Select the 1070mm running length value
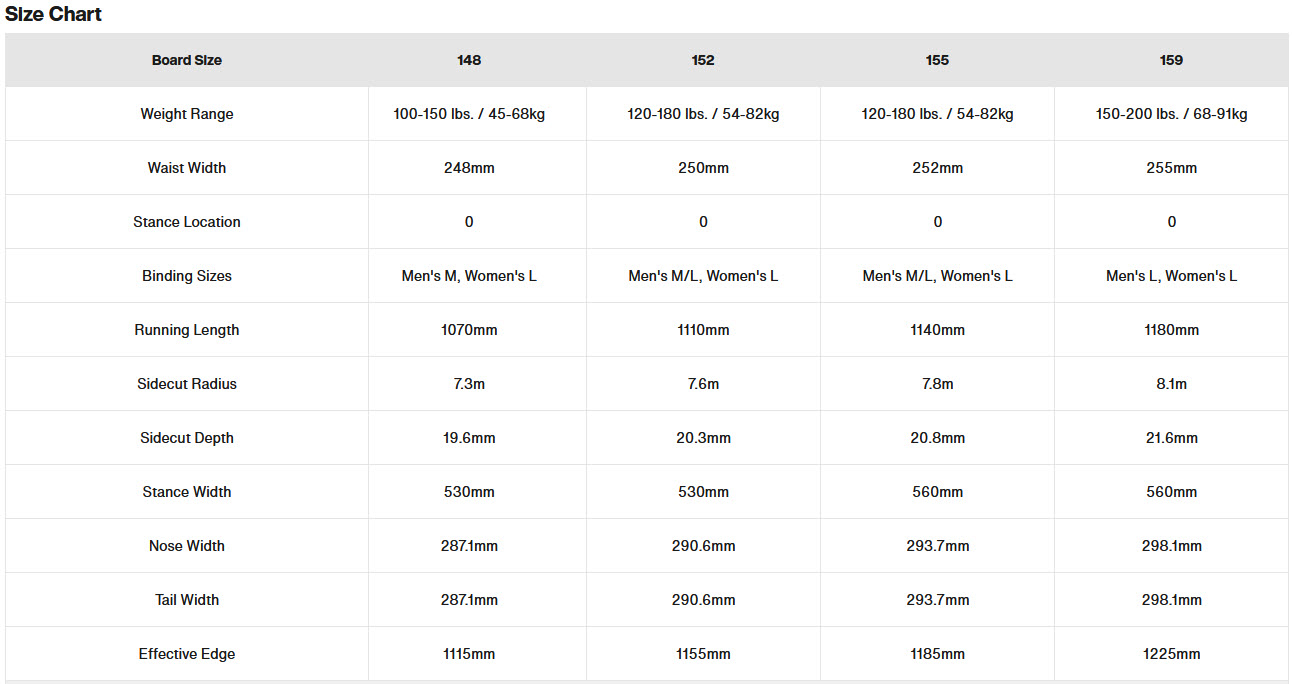The image size is (1292, 684). point(469,330)
